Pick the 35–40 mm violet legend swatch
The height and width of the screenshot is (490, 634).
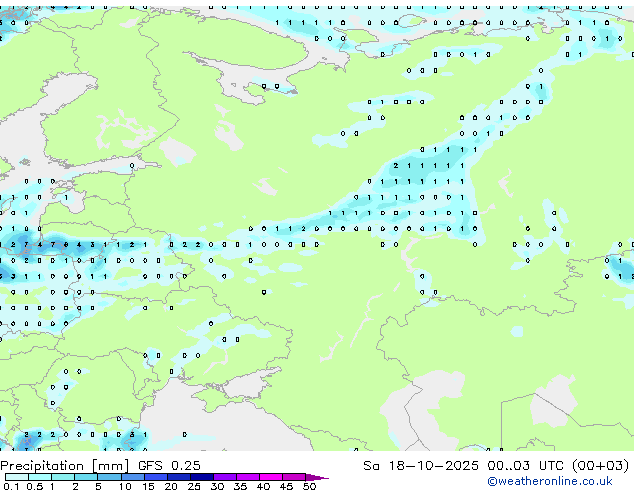click(x=248, y=477)
